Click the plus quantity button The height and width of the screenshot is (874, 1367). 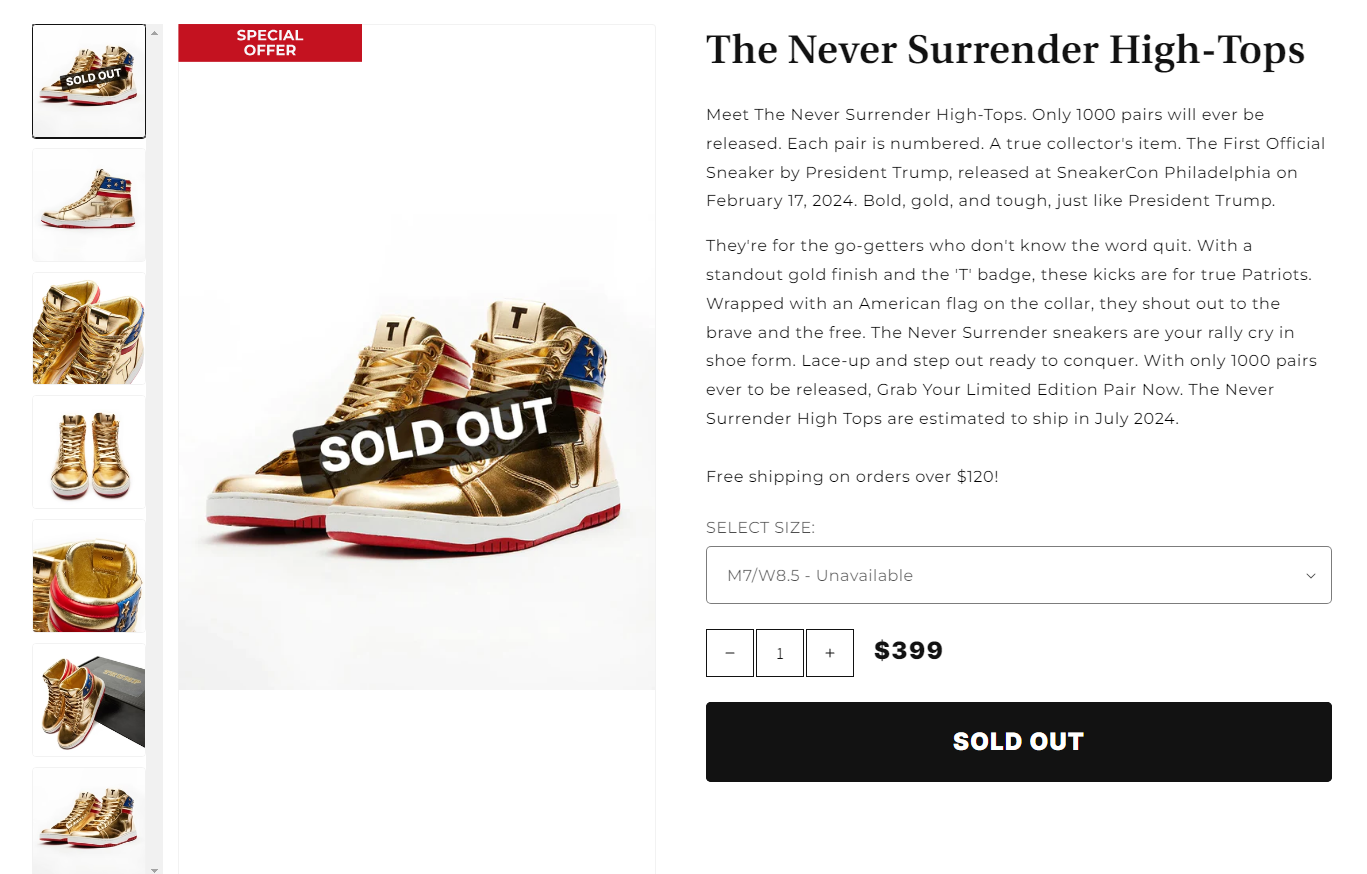829,653
